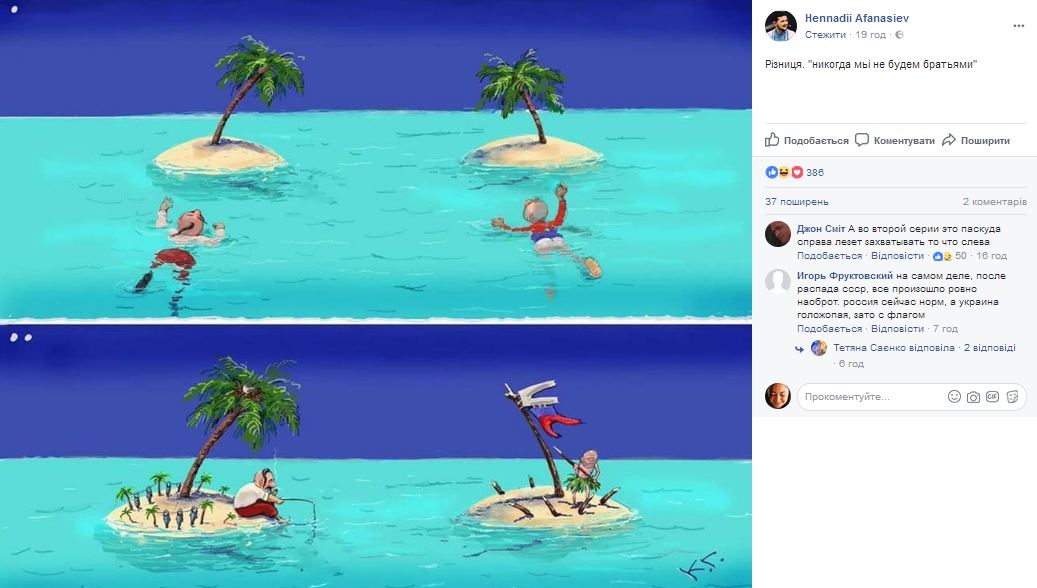Click Hennadii Afanasiev's profile picture thumbnail
The width and height of the screenshot is (1037, 588).
pyautogui.click(x=781, y=26)
